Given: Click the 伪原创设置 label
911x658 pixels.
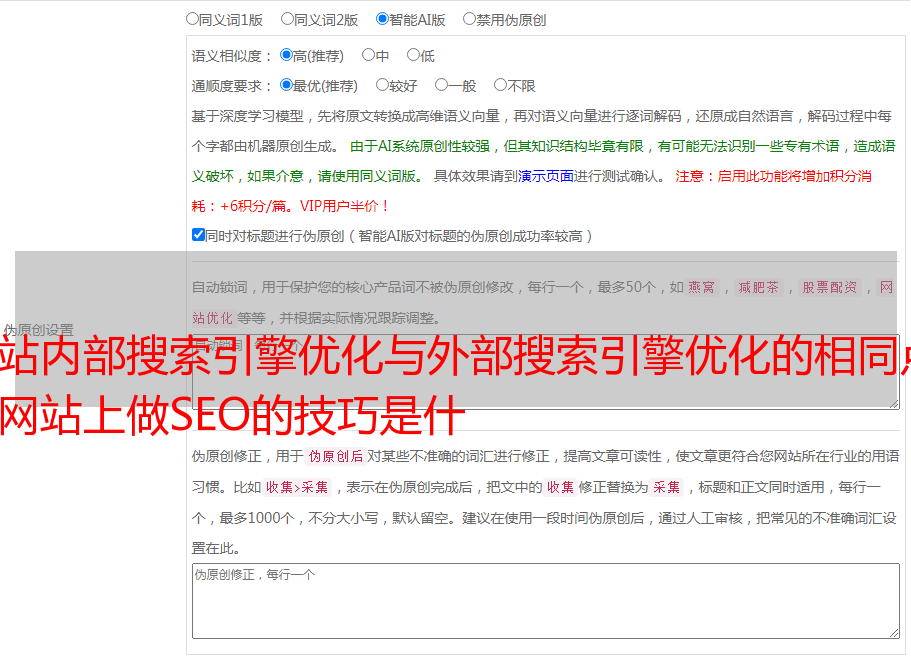Looking at the screenshot, I should pyautogui.click(x=38, y=330).
